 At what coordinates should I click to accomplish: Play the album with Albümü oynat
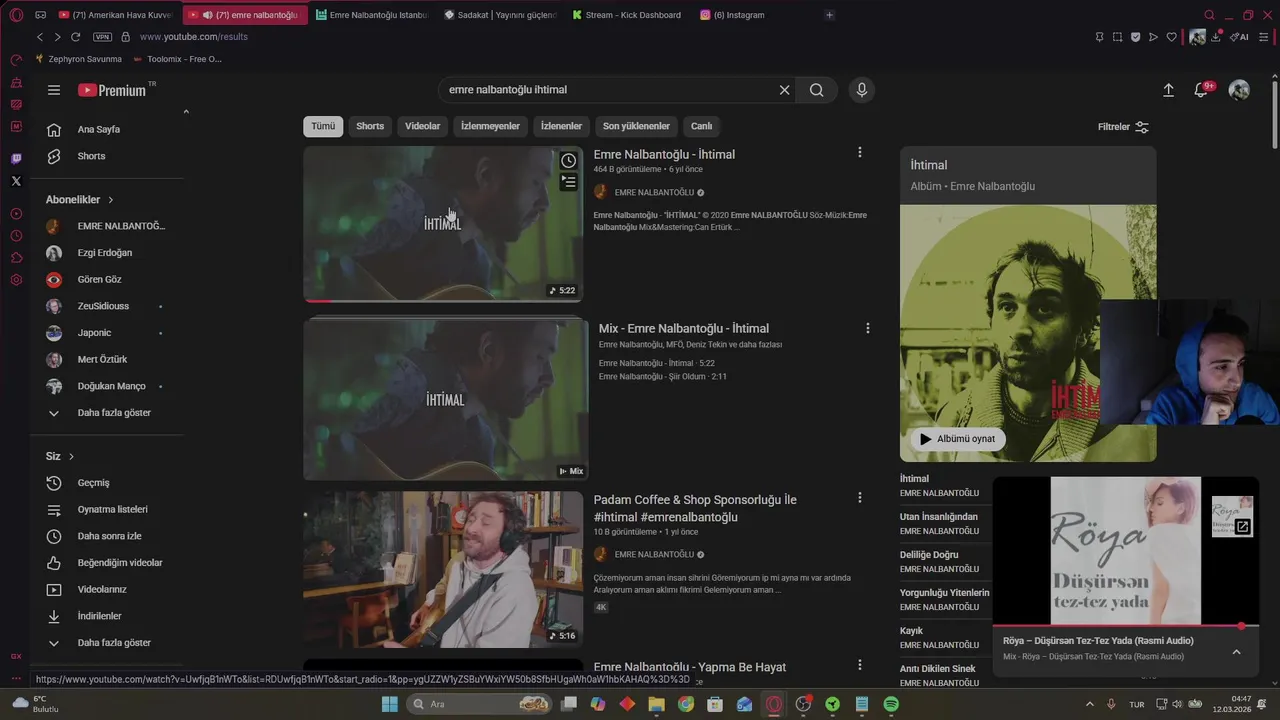[958, 439]
